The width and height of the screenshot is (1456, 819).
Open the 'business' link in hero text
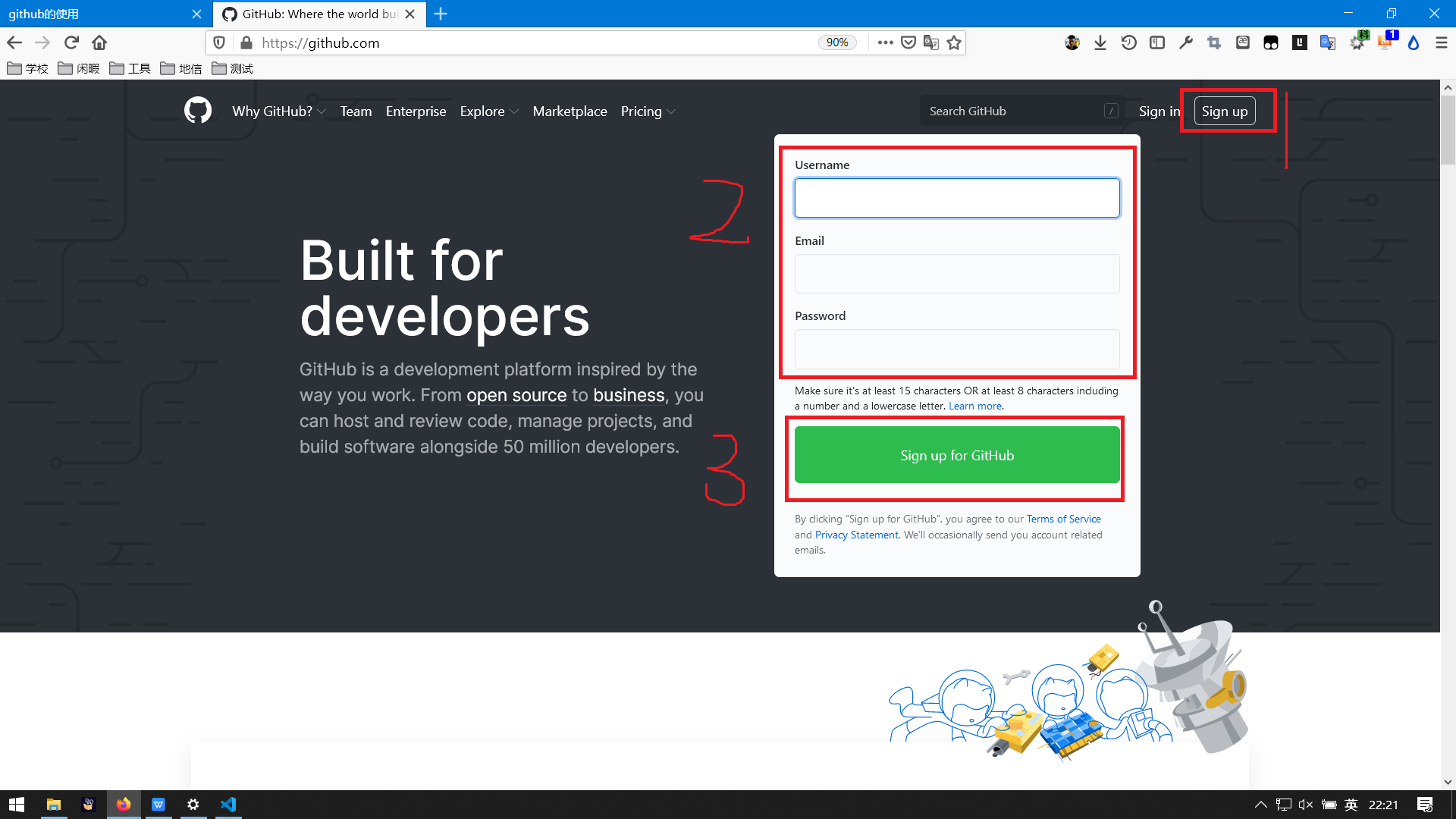point(629,395)
